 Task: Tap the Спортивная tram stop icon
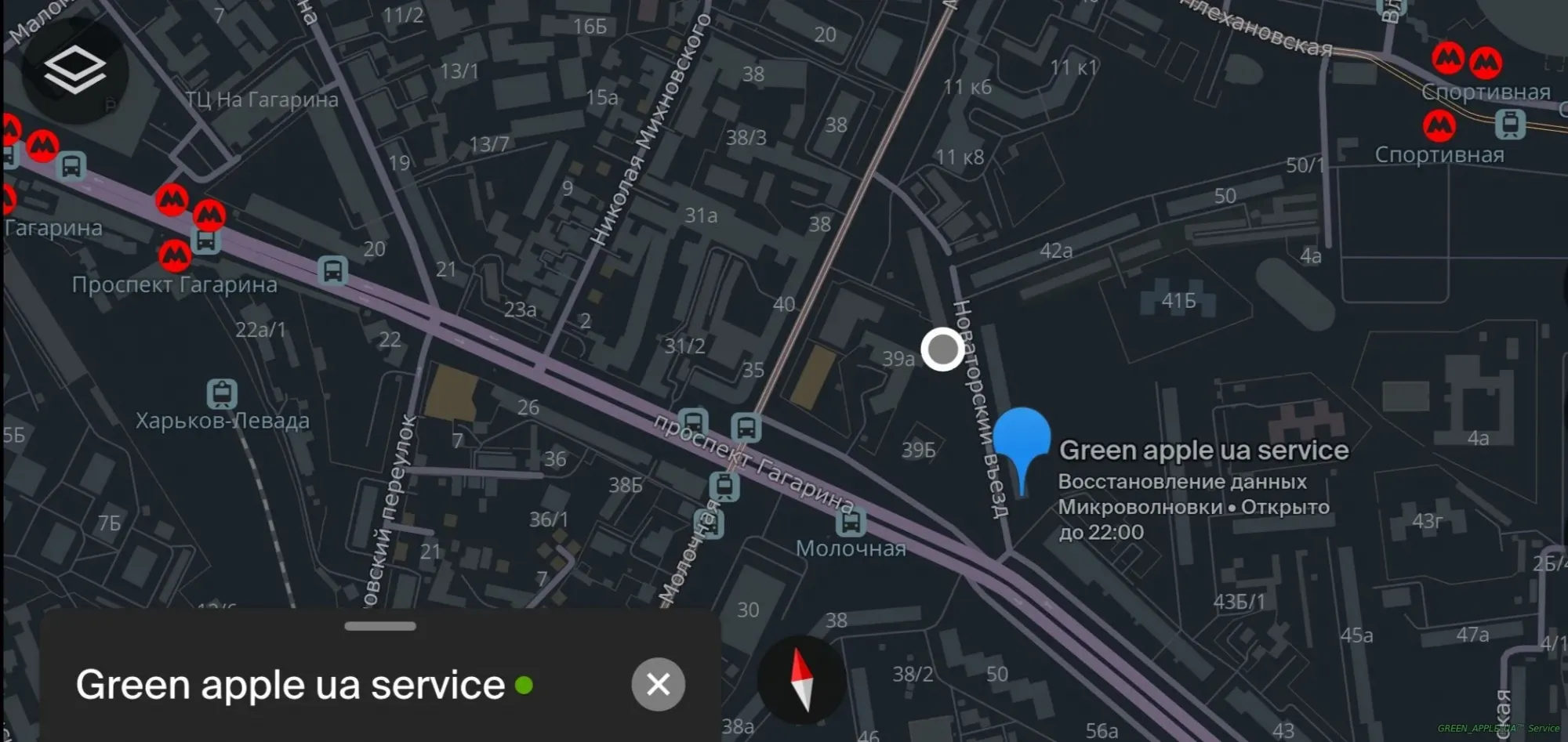pyautogui.click(x=1510, y=124)
